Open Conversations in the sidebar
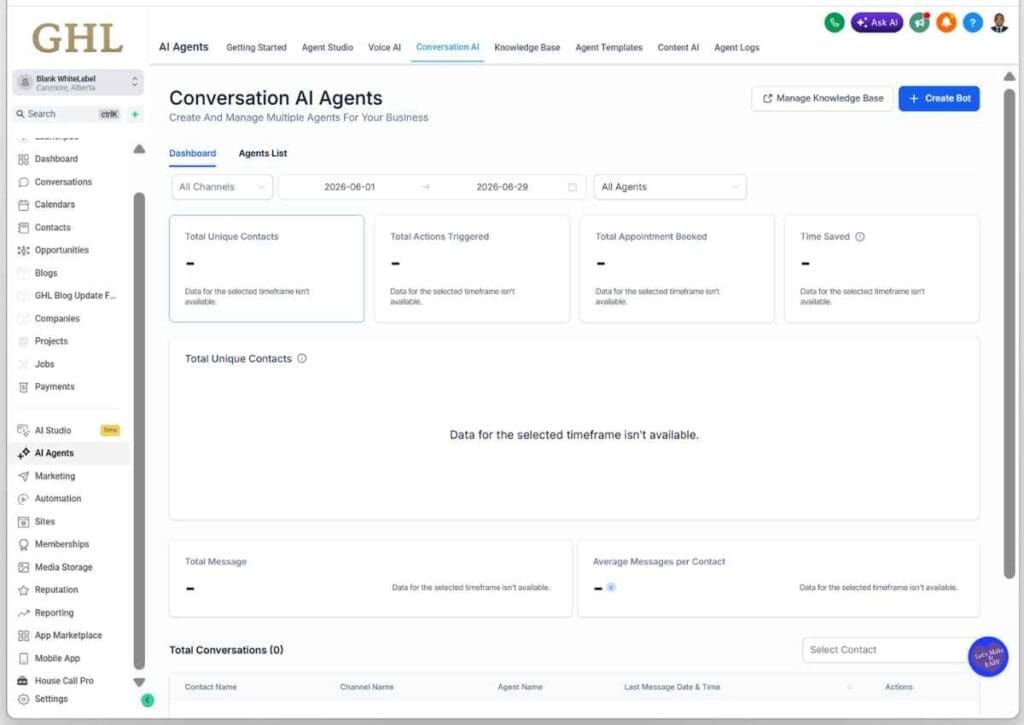Image resolution: width=1024 pixels, height=725 pixels. [63, 182]
